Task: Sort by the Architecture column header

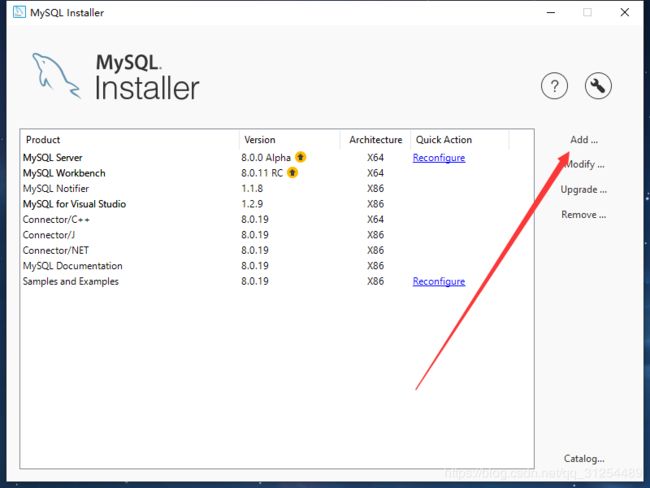Action: [375, 140]
